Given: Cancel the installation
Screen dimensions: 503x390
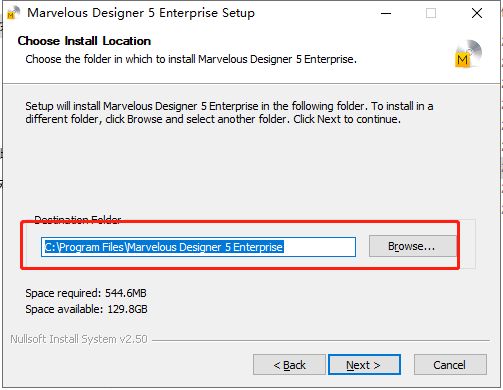Looking at the screenshot, I should coord(450,365).
